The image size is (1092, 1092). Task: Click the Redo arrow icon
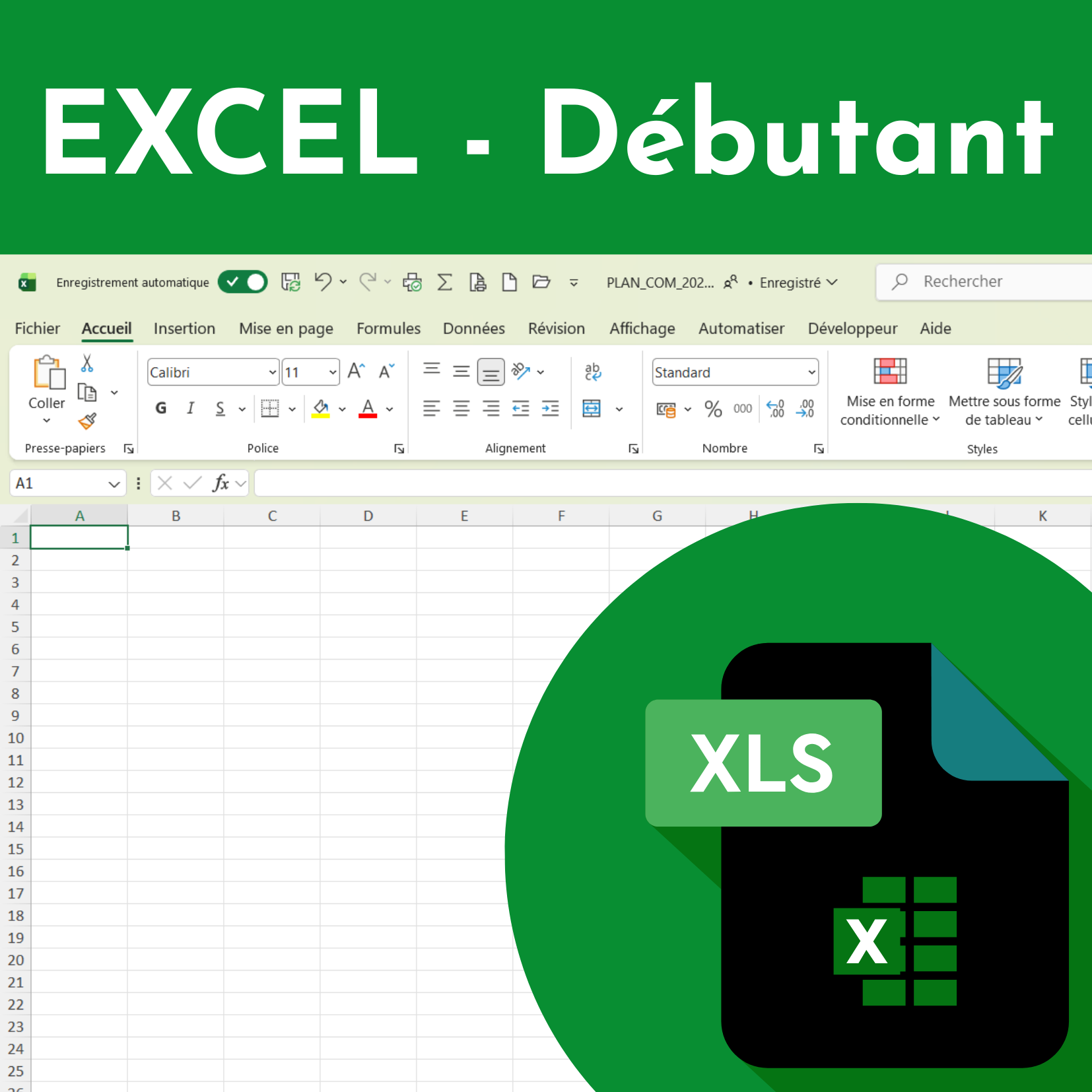[x=368, y=282]
